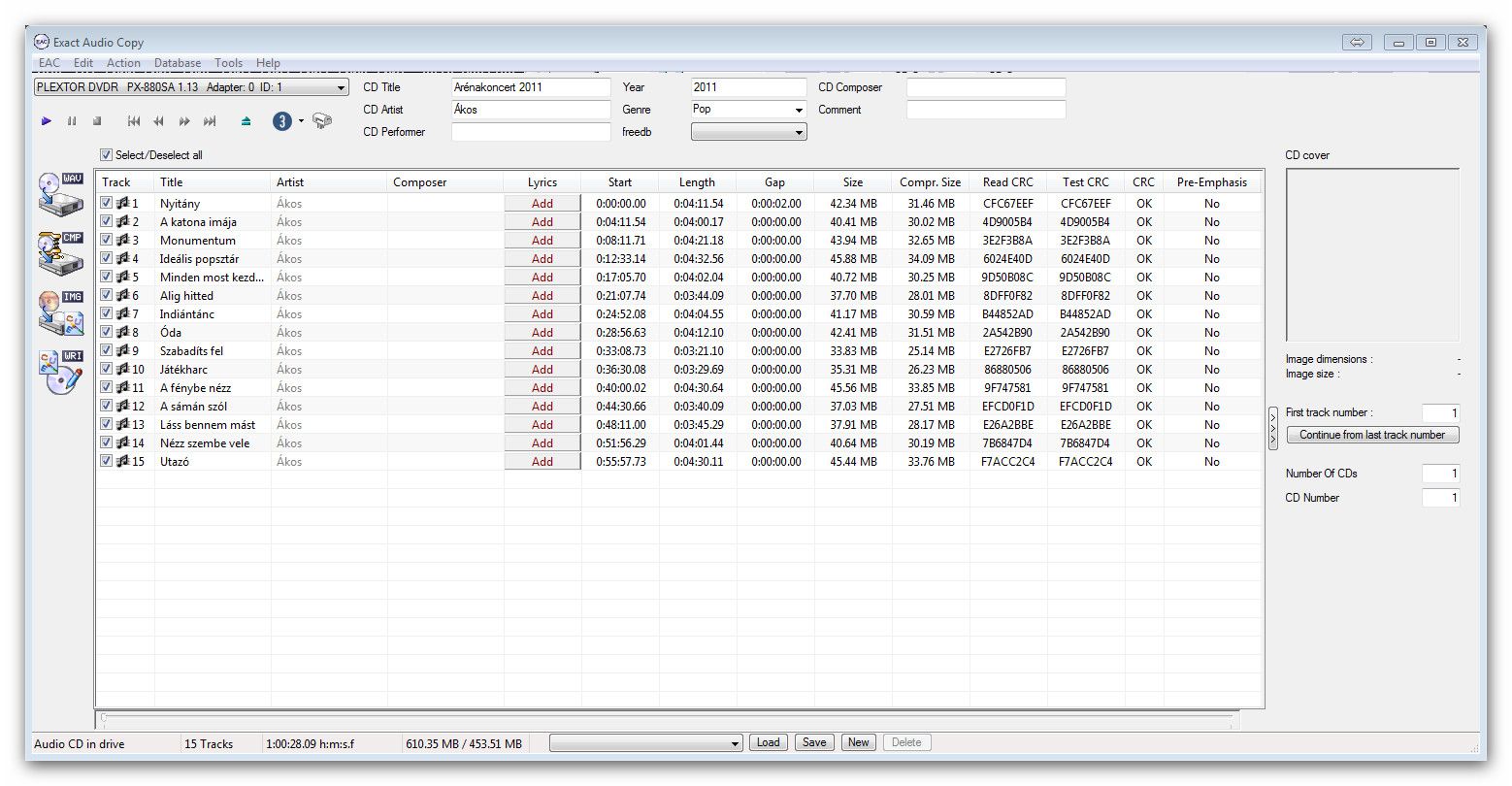Click the CD Title input field
Viewport: 1512px width, 786px height.
pyautogui.click(x=531, y=87)
